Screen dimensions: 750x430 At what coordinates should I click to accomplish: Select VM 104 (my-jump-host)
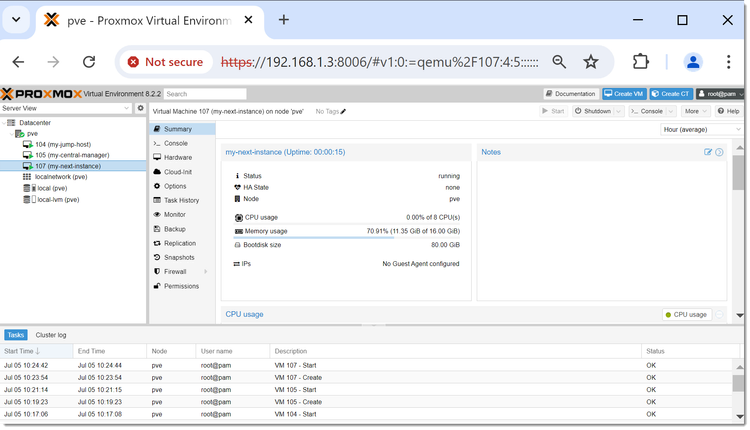pyautogui.click(x=63, y=144)
